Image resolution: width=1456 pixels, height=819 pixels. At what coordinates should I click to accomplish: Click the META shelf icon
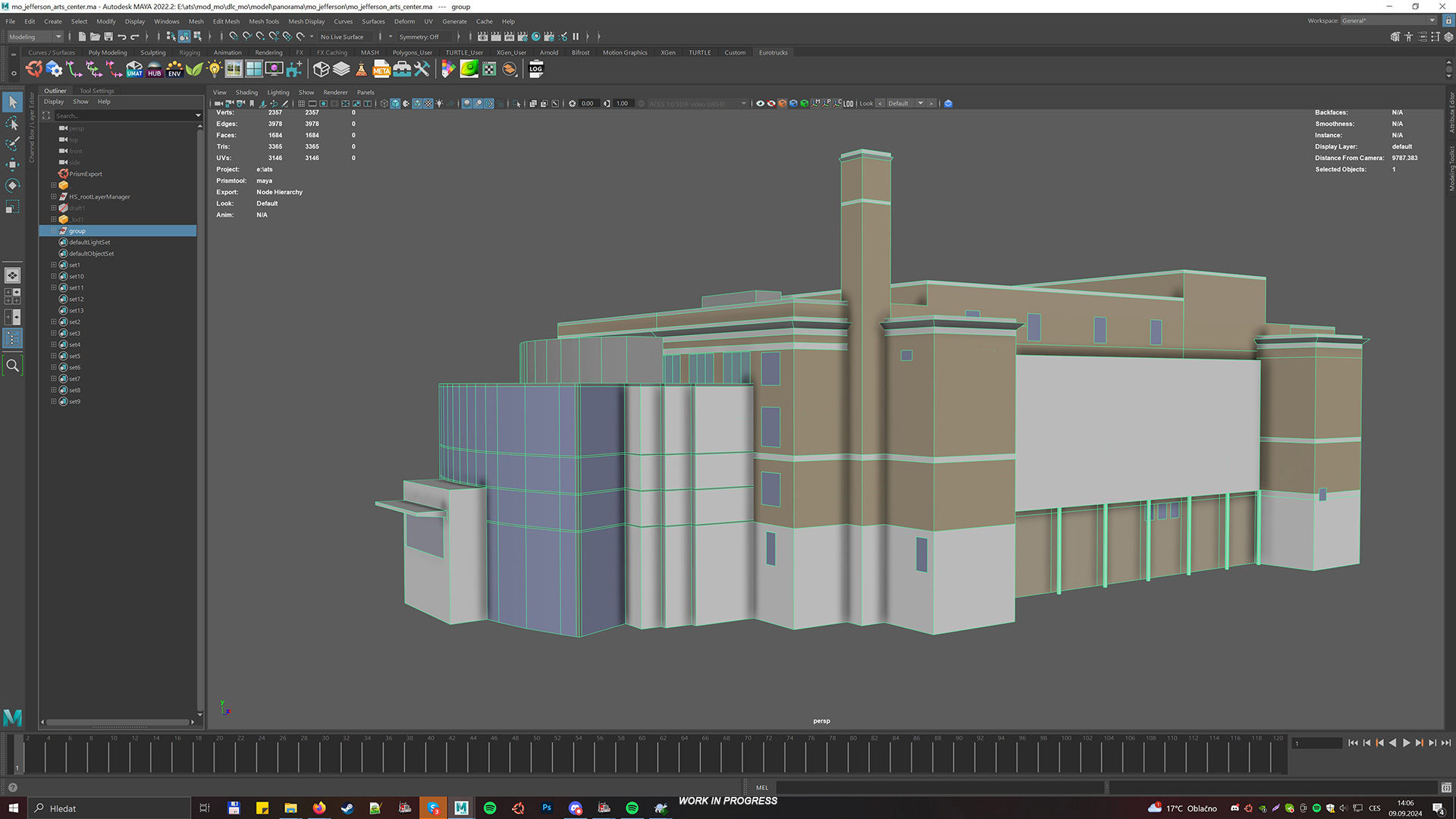point(381,70)
